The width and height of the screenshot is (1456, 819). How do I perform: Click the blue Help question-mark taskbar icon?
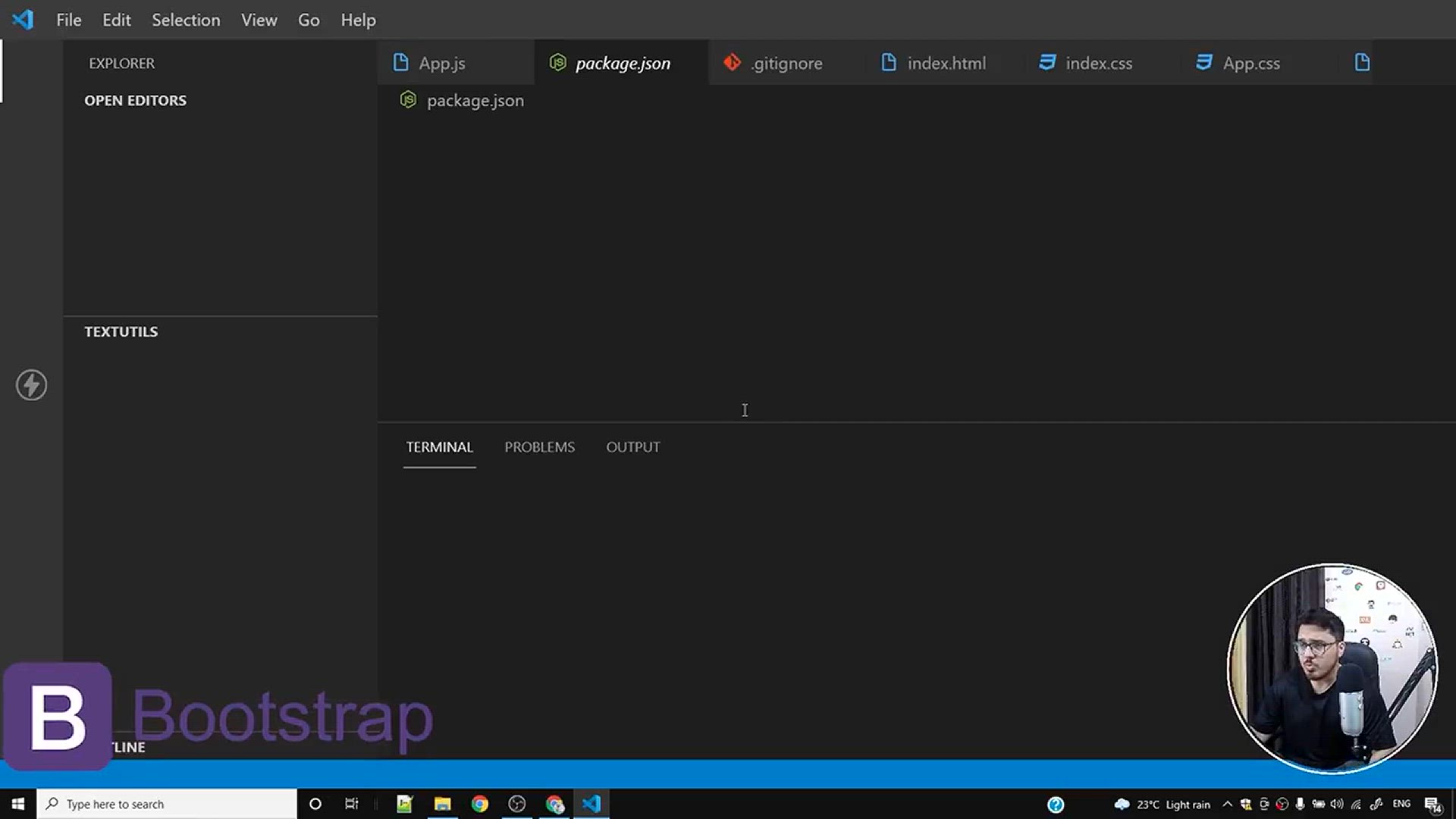1056,805
